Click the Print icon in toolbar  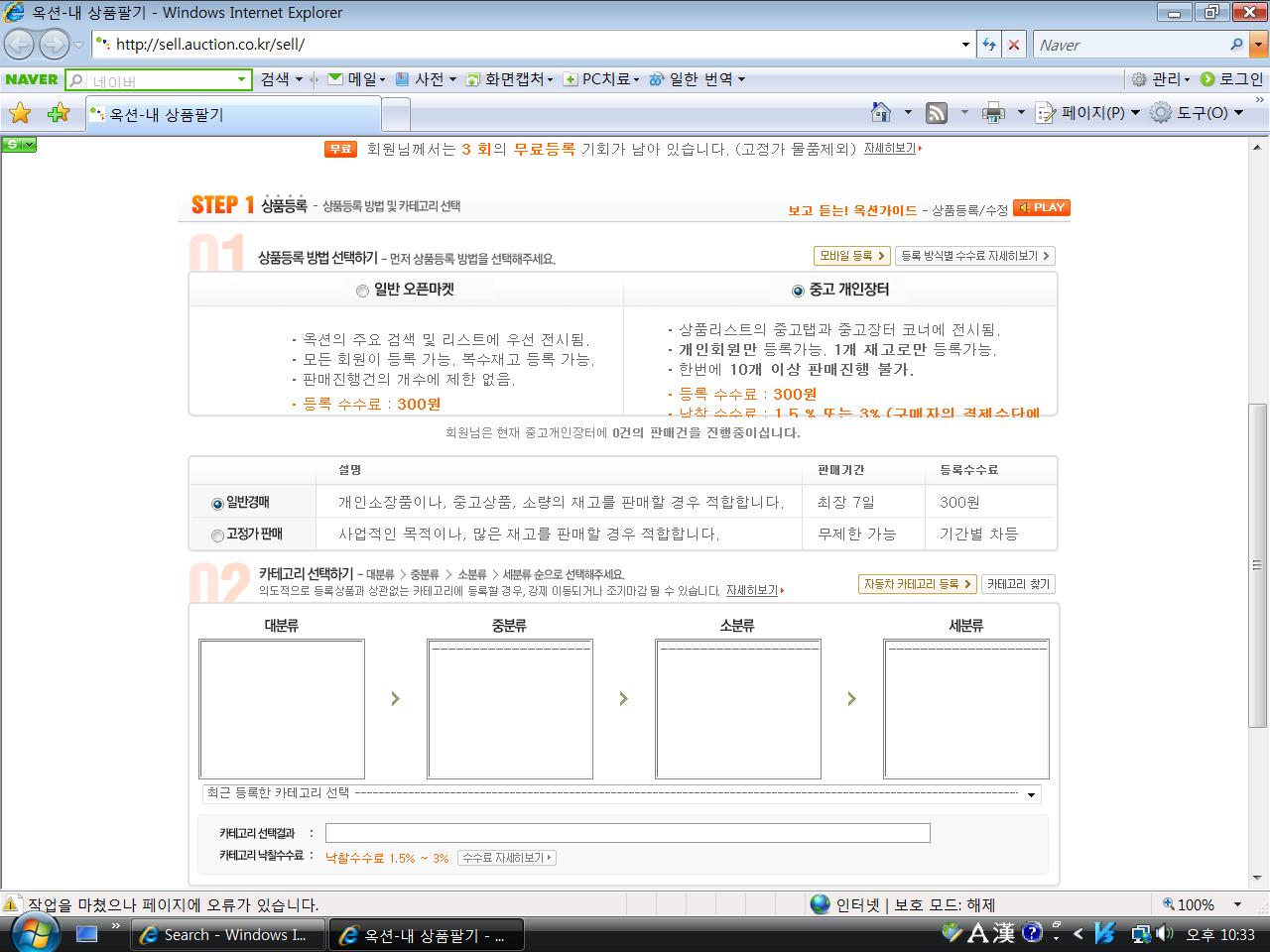click(992, 113)
